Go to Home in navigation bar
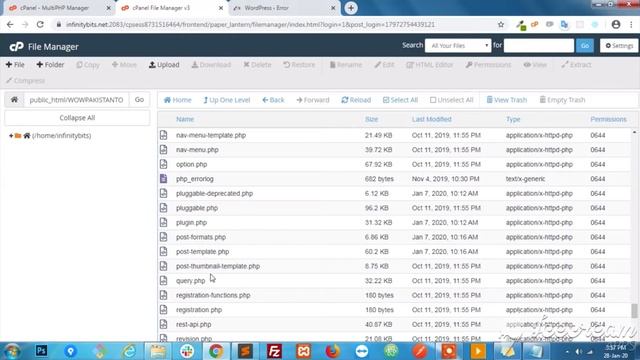 click(178, 100)
